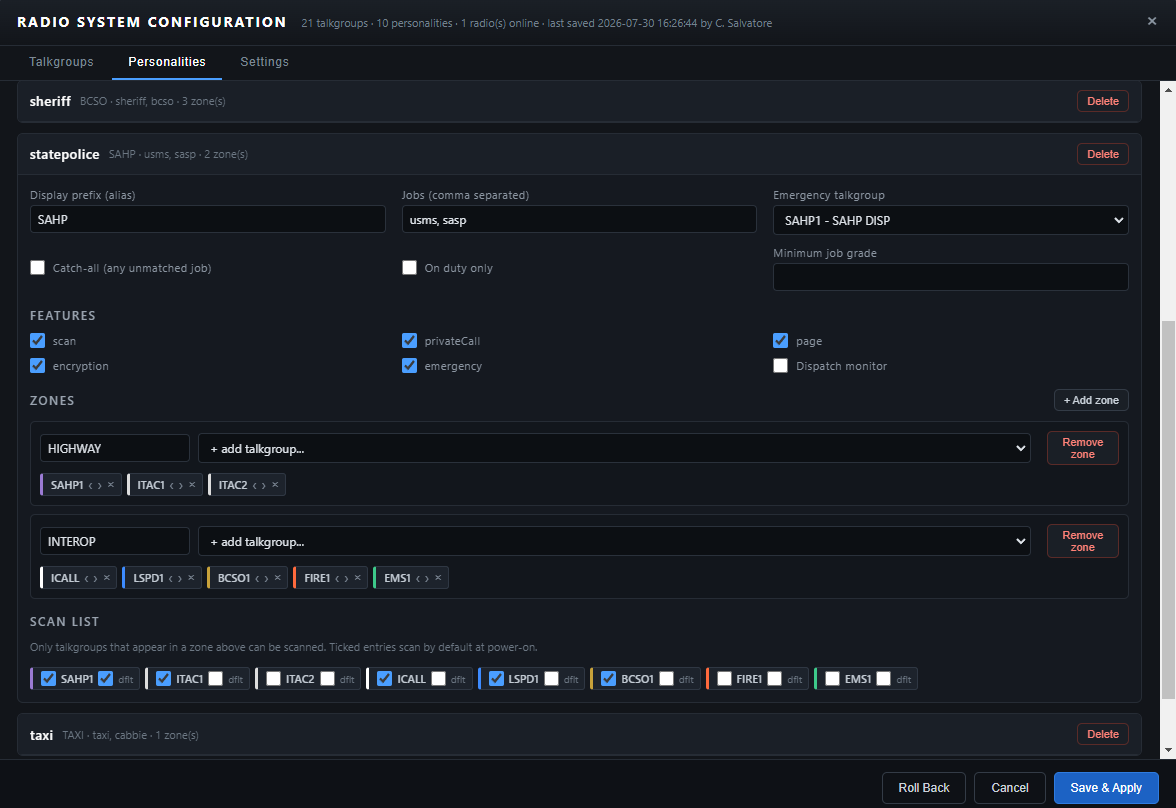
Task: Move SAHP1 chip right in HIGHWAY zone
Action: 100,485
